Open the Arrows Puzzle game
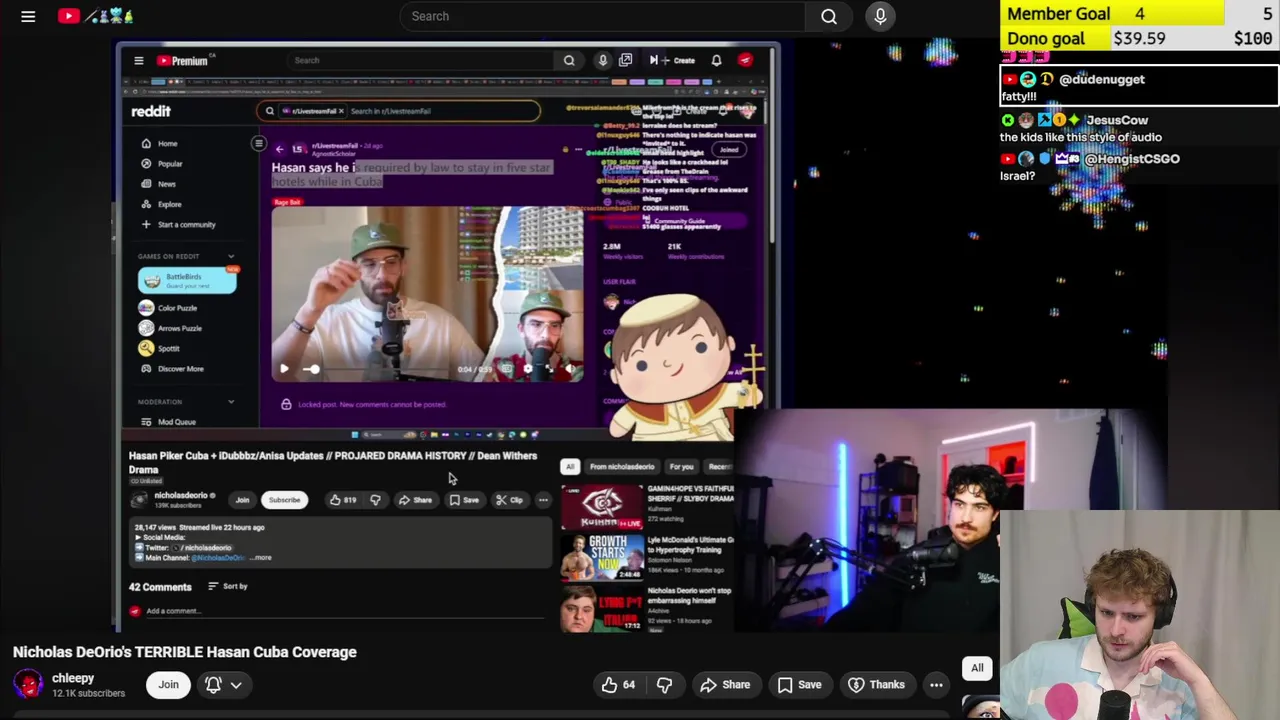This screenshot has width=1280, height=720. tap(171, 328)
